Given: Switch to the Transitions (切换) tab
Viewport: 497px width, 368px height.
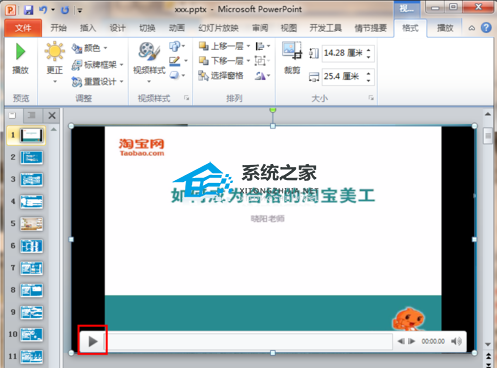Looking at the screenshot, I should click(147, 28).
